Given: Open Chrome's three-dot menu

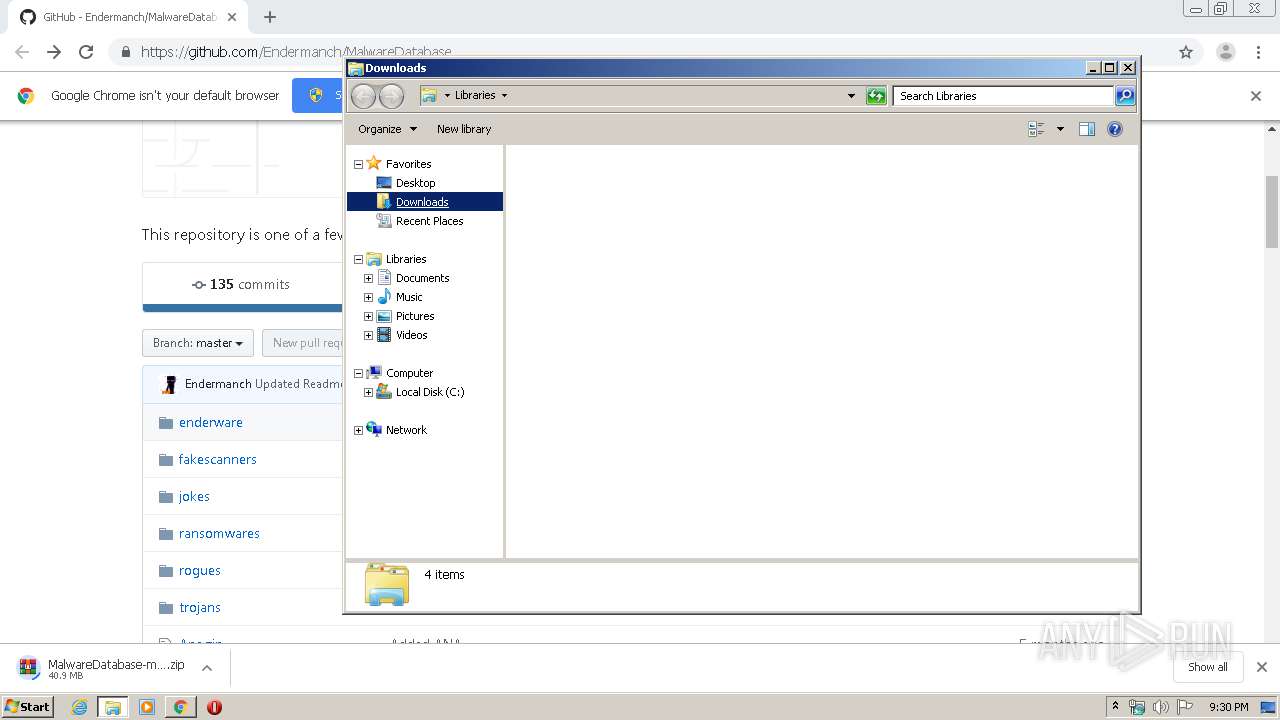Looking at the screenshot, I should coord(1258,52).
